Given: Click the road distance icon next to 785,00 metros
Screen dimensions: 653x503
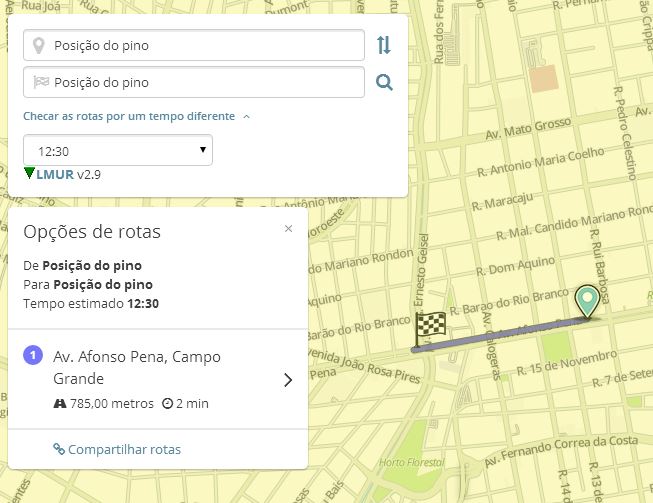Looking at the screenshot, I should point(60,403).
